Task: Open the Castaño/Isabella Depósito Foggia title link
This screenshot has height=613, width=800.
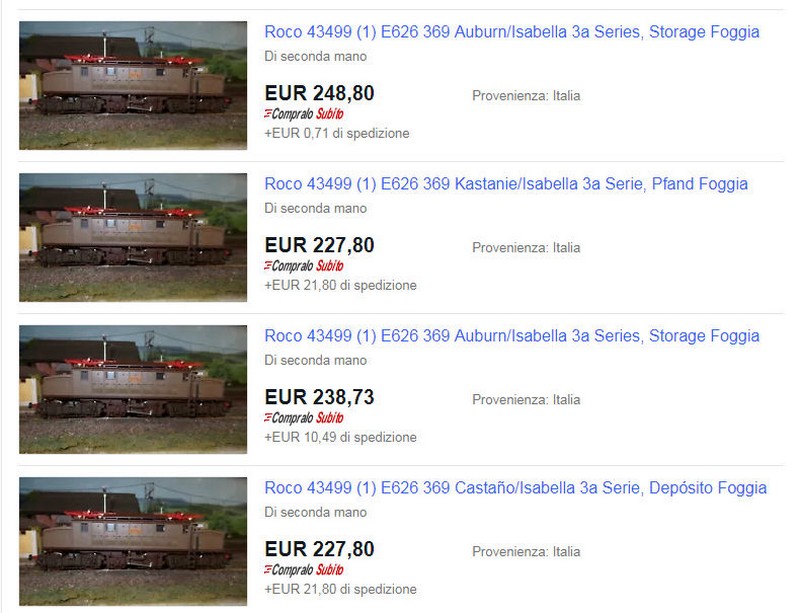Action: [x=515, y=488]
